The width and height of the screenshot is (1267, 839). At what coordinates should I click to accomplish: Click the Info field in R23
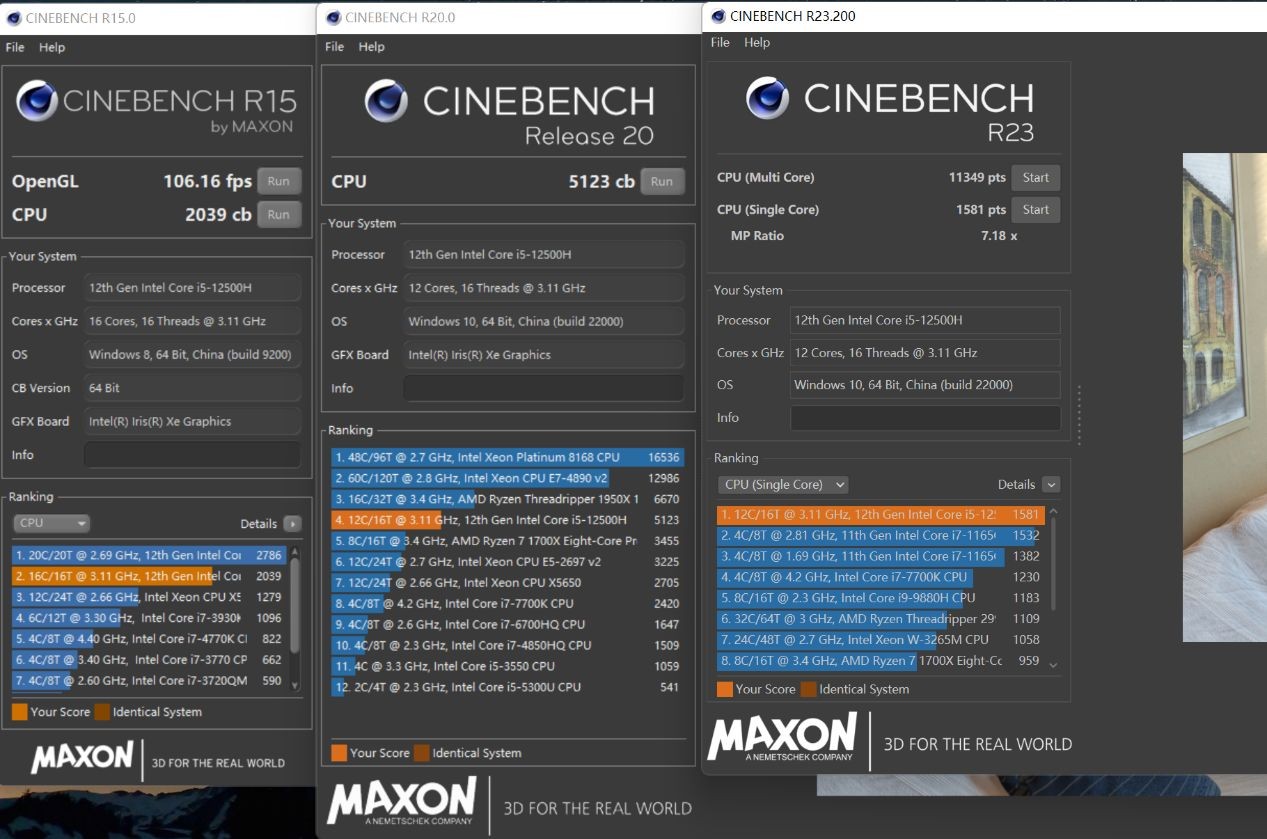925,418
